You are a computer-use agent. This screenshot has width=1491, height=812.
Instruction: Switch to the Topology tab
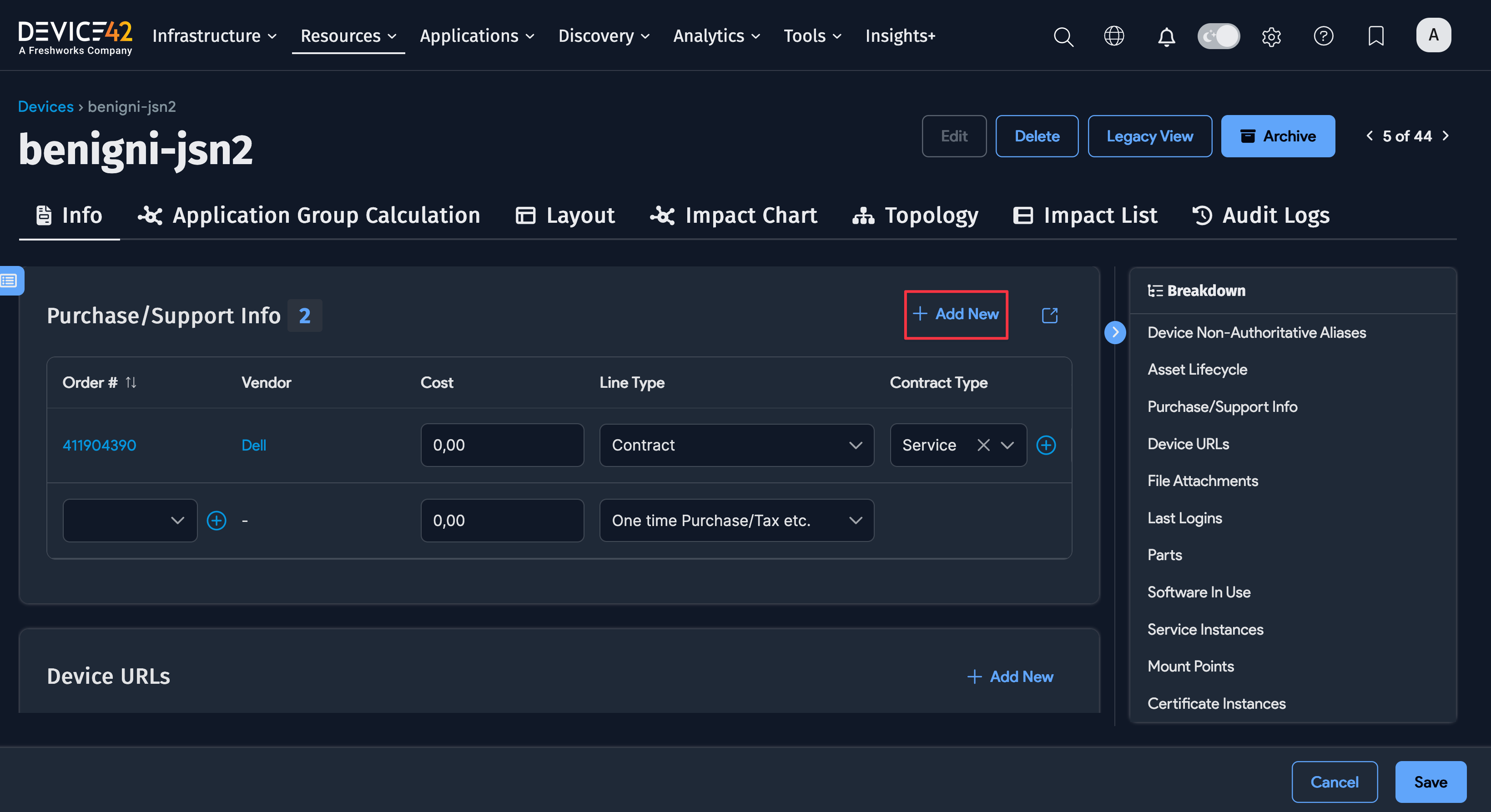coord(916,215)
